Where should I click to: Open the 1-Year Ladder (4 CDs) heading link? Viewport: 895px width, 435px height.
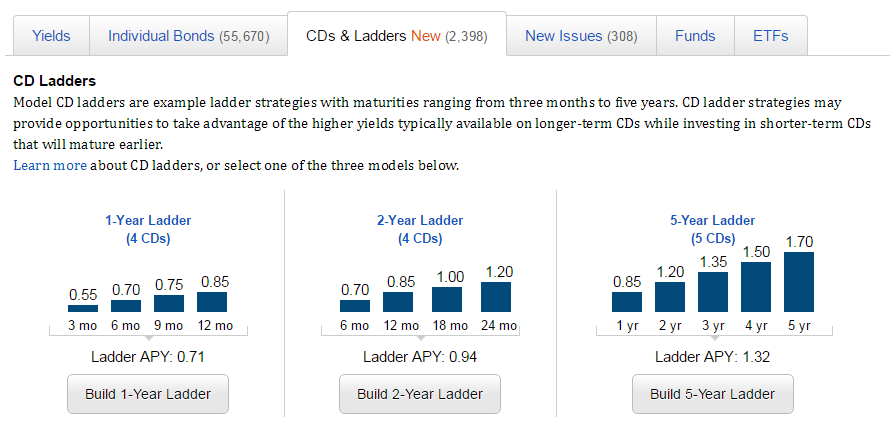click(148, 229)
